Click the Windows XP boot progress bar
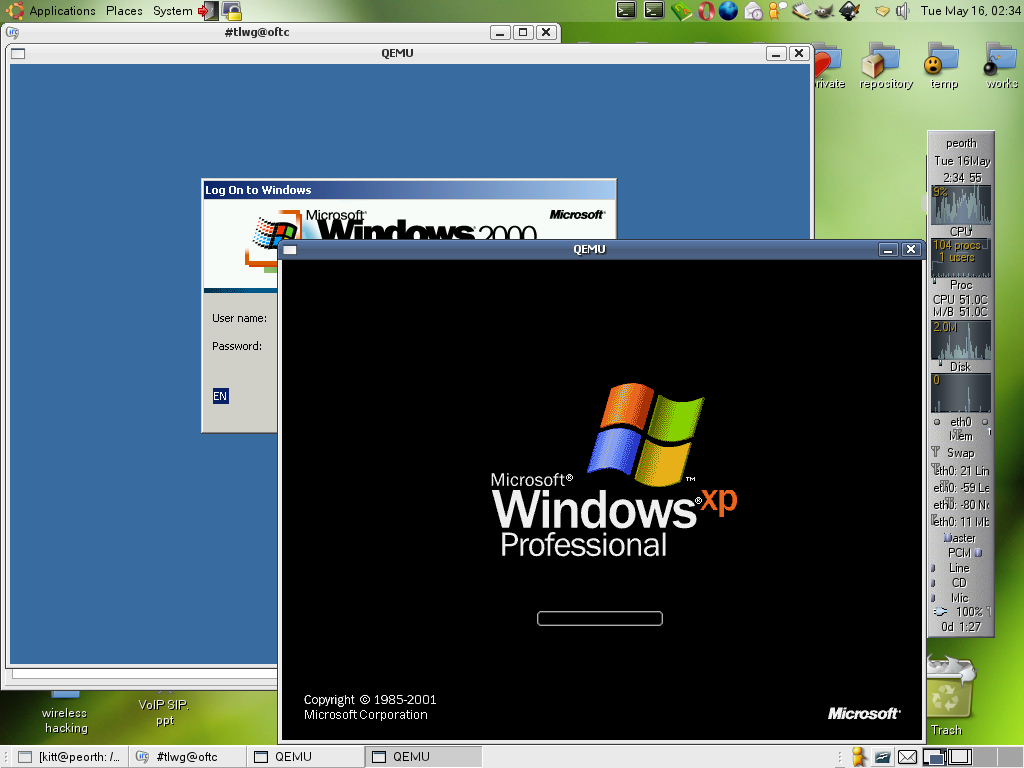 600,618
